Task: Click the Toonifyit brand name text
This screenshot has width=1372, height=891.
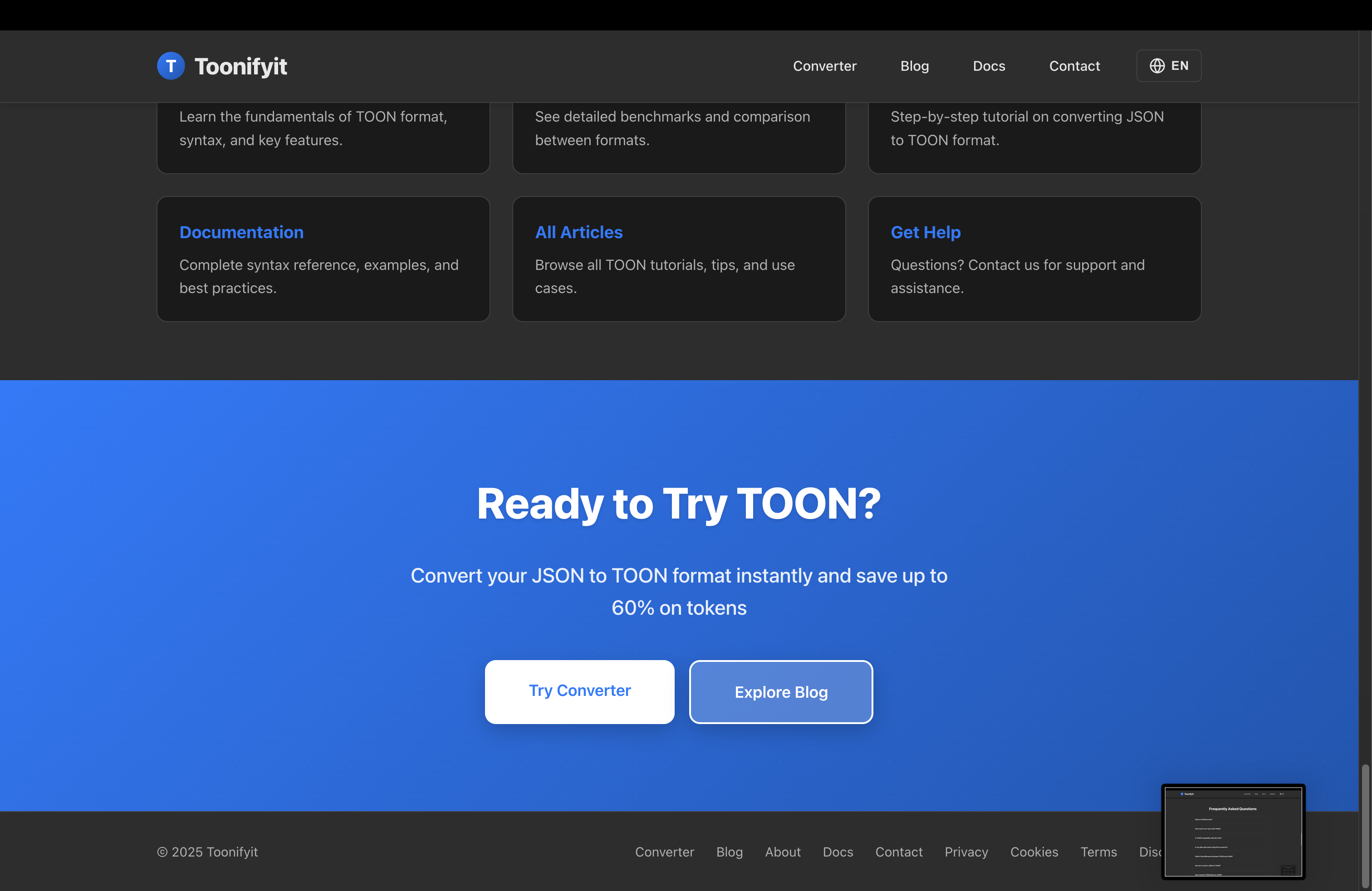Action: (x=240, y=67)
